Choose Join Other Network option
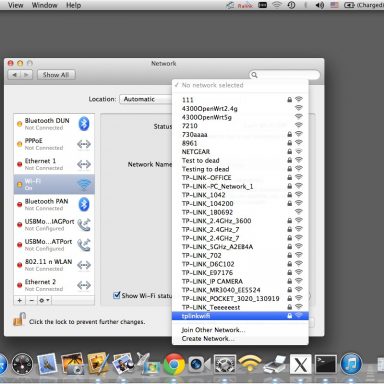The height and width of the screenshot is (384, 384). click(x=213, y=330)
